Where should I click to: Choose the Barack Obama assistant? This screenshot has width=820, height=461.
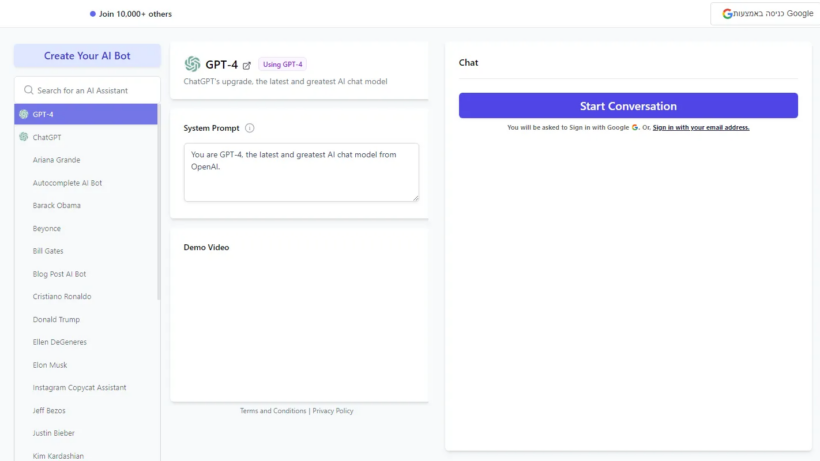point(86,205)
